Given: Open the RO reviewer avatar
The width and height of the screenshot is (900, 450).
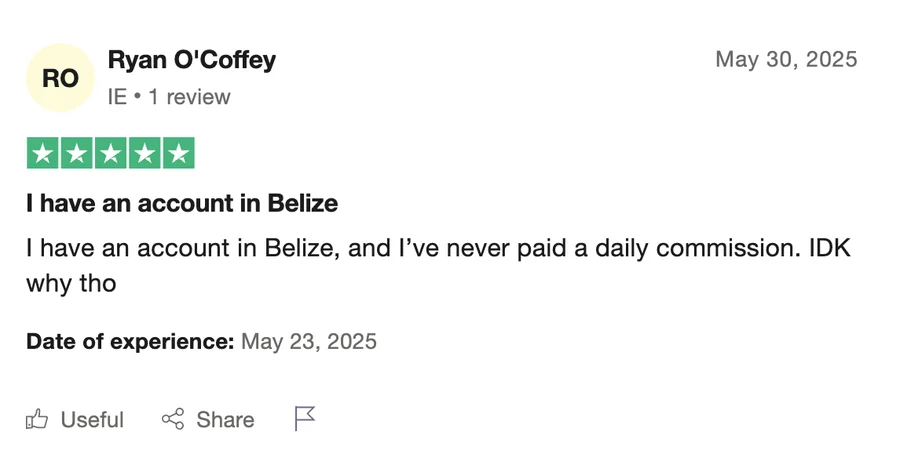Looking at the screenshot, I should point(60,78).
